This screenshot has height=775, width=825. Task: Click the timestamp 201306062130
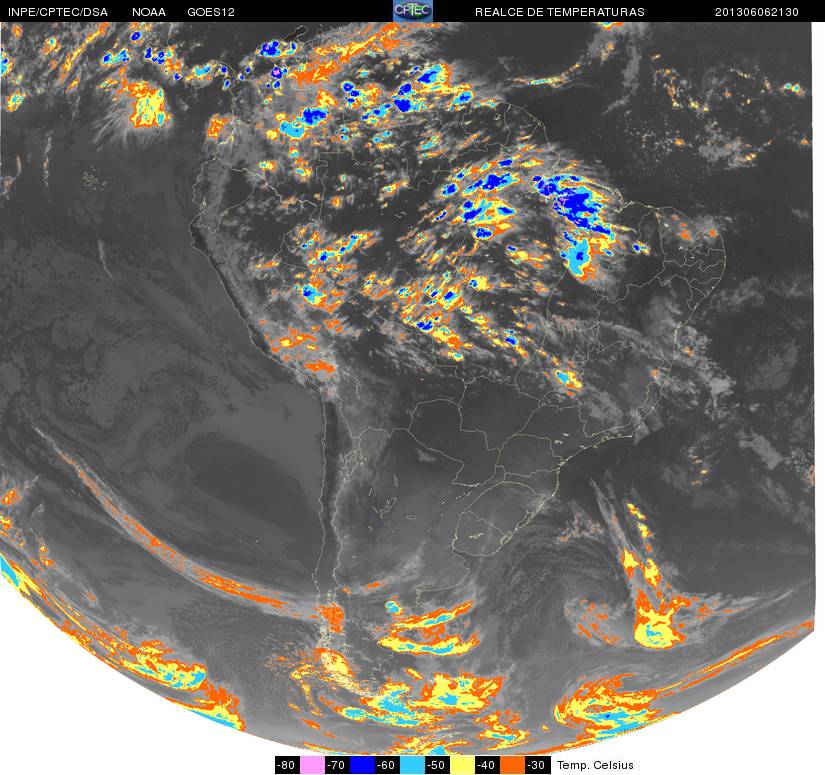pyautogui.click(x=757, y=12)
